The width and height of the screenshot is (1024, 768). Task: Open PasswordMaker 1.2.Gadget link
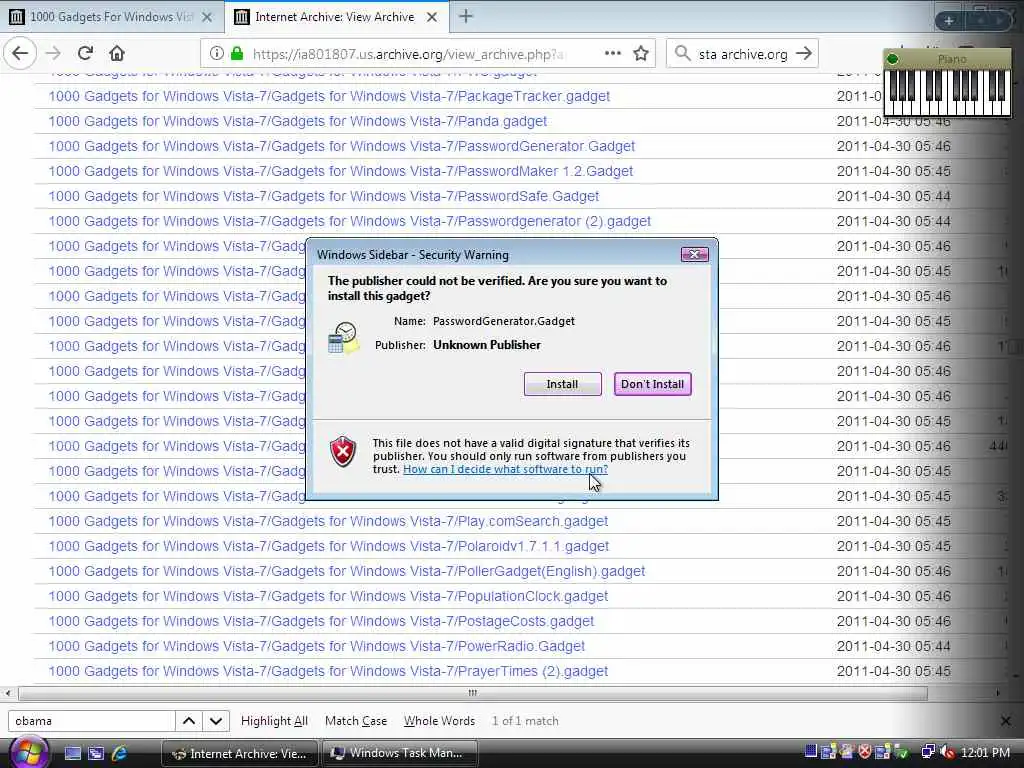click(341, 171)
